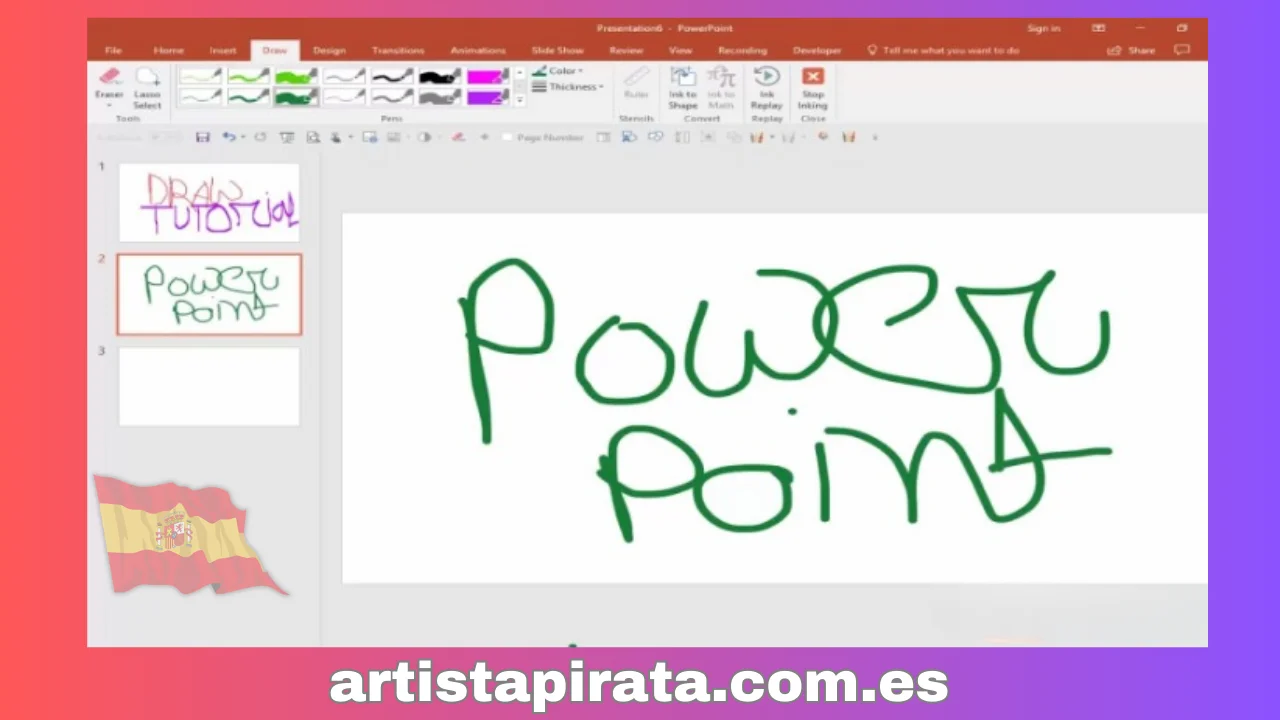The width and height of the screenshot is (1280, 720).
Task: Open the View tab
Action: pos(680,50)
